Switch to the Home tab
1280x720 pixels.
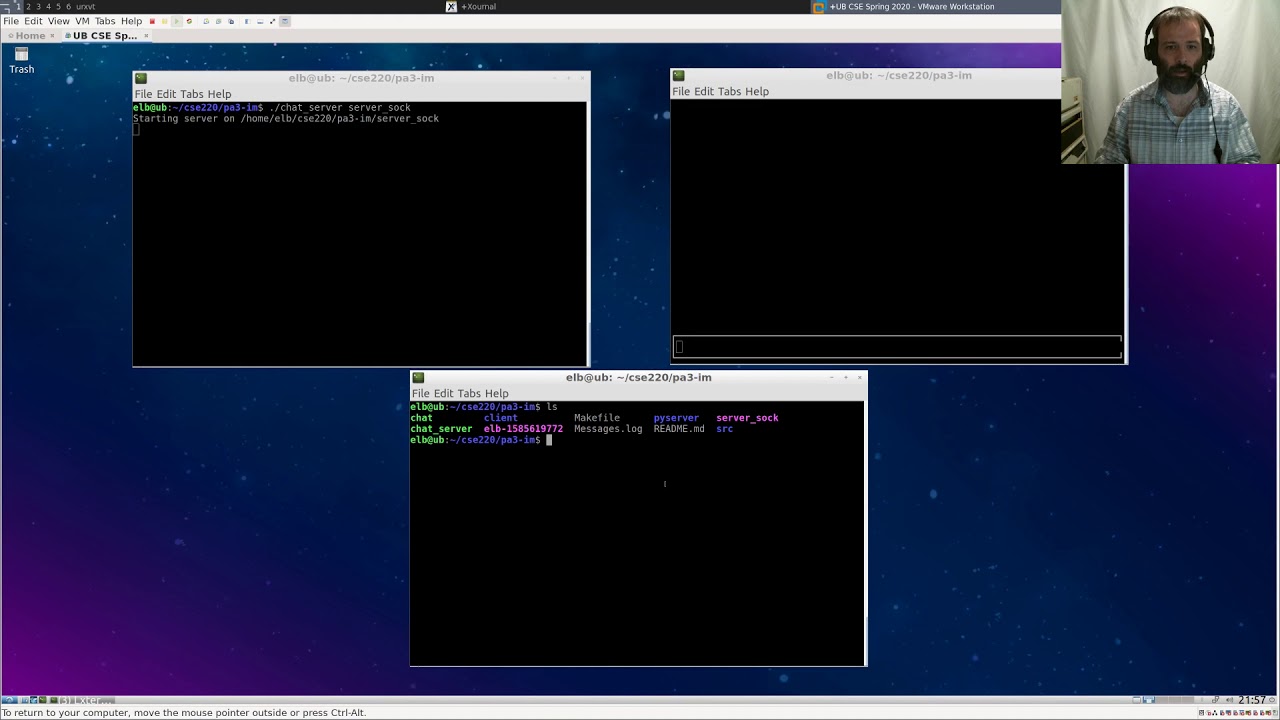[29, 36]
